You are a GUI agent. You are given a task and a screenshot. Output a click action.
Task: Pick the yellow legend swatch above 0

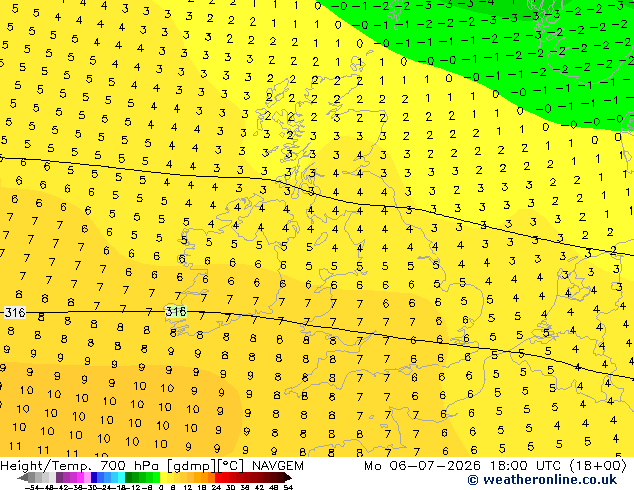coord(163,478)
